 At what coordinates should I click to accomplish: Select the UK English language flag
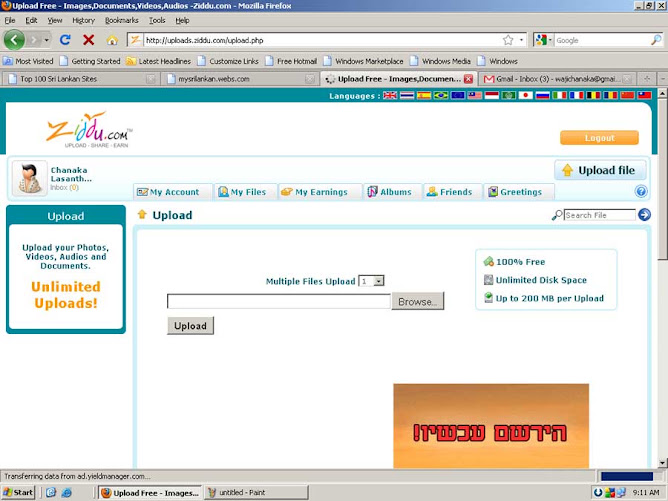click(x=390, y=95)
